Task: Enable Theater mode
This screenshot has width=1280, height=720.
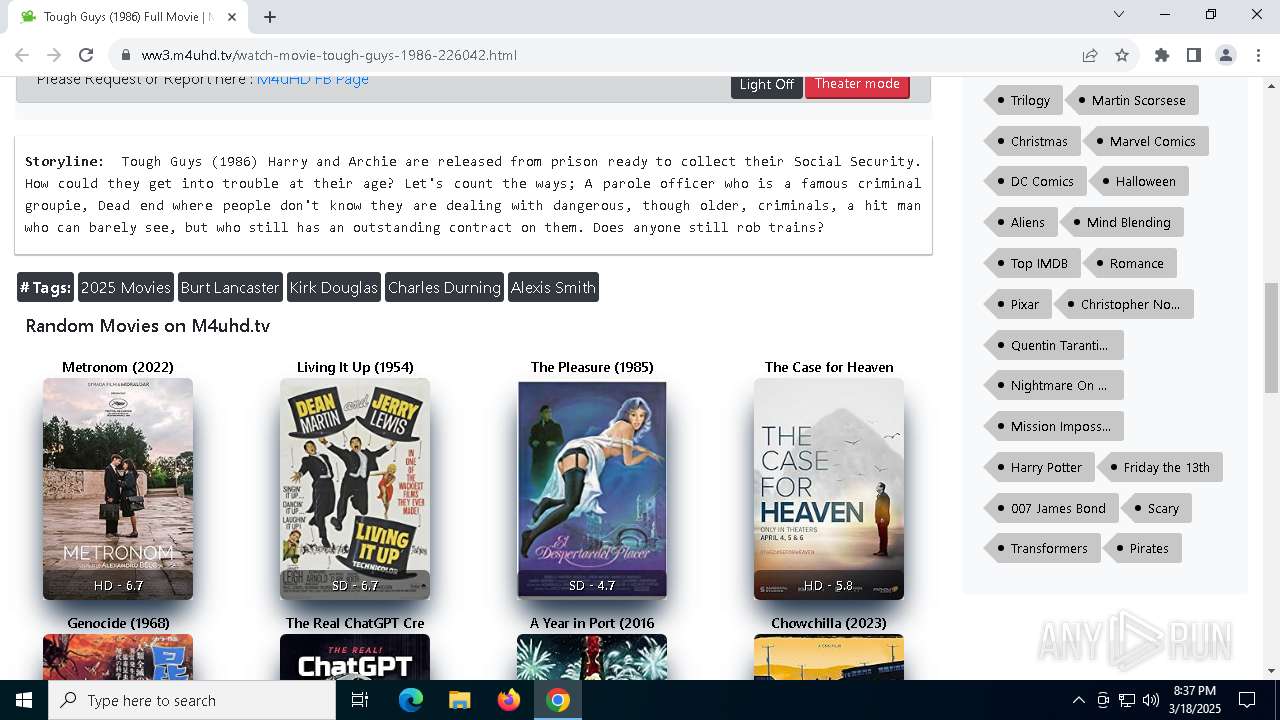Action: (x=857, y=85)
